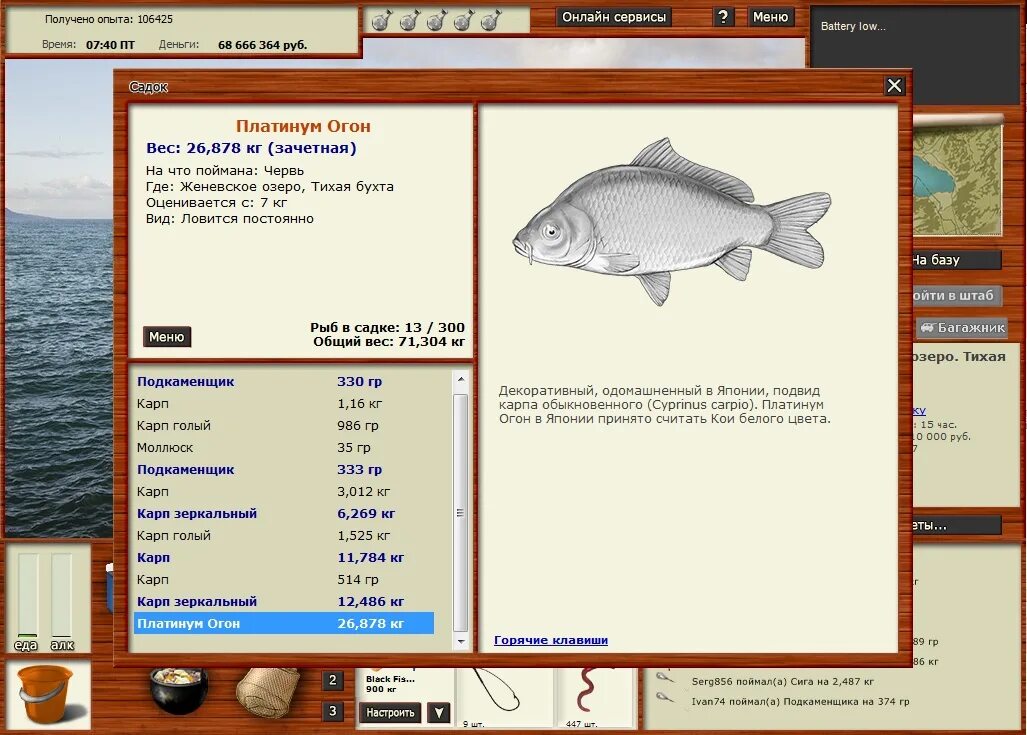
Task: Click the Battery low notification
Action: click(x=853, y=26)
